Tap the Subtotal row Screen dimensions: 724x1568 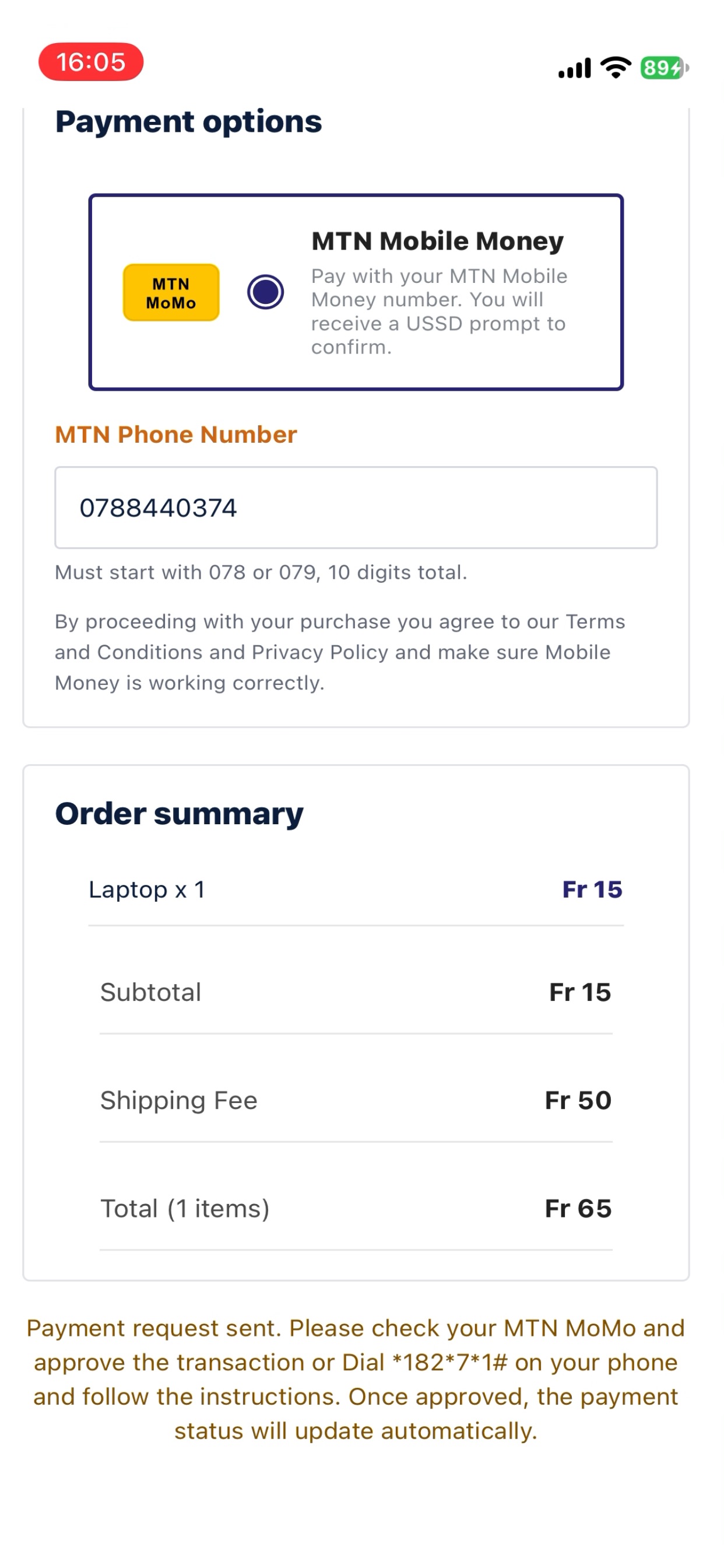[356, 992]
